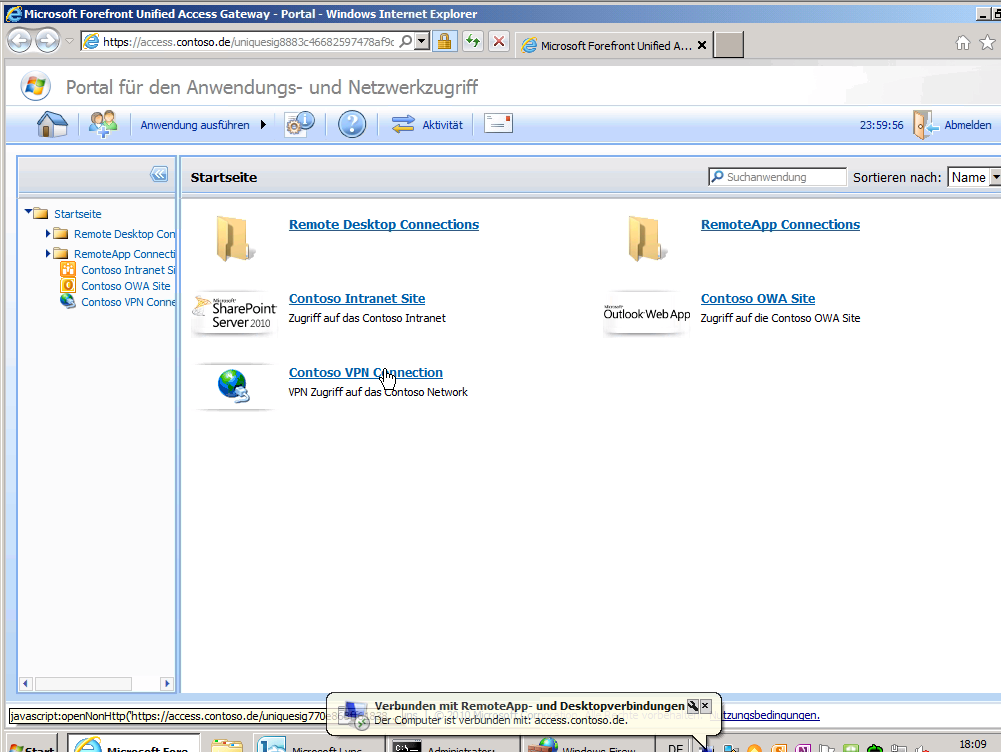Click the Remote Desktop Connections folder icon
The image size is (1001, 752).
pos(235,239)
